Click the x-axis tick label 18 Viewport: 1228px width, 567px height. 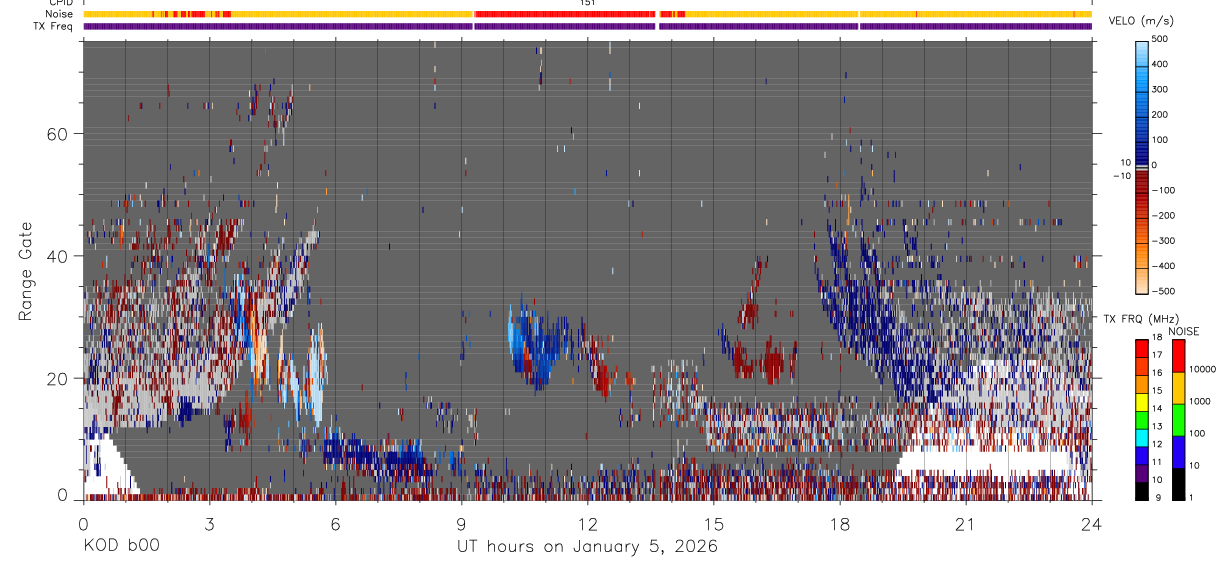[x=840, y=523]
